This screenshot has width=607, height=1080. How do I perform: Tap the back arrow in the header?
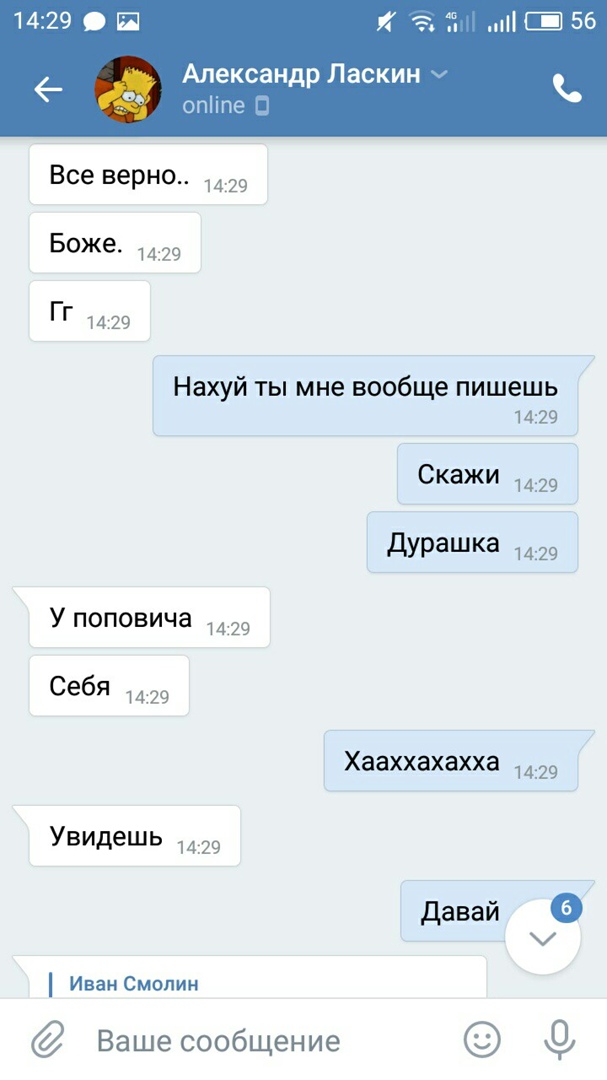[x=48, y=90]
